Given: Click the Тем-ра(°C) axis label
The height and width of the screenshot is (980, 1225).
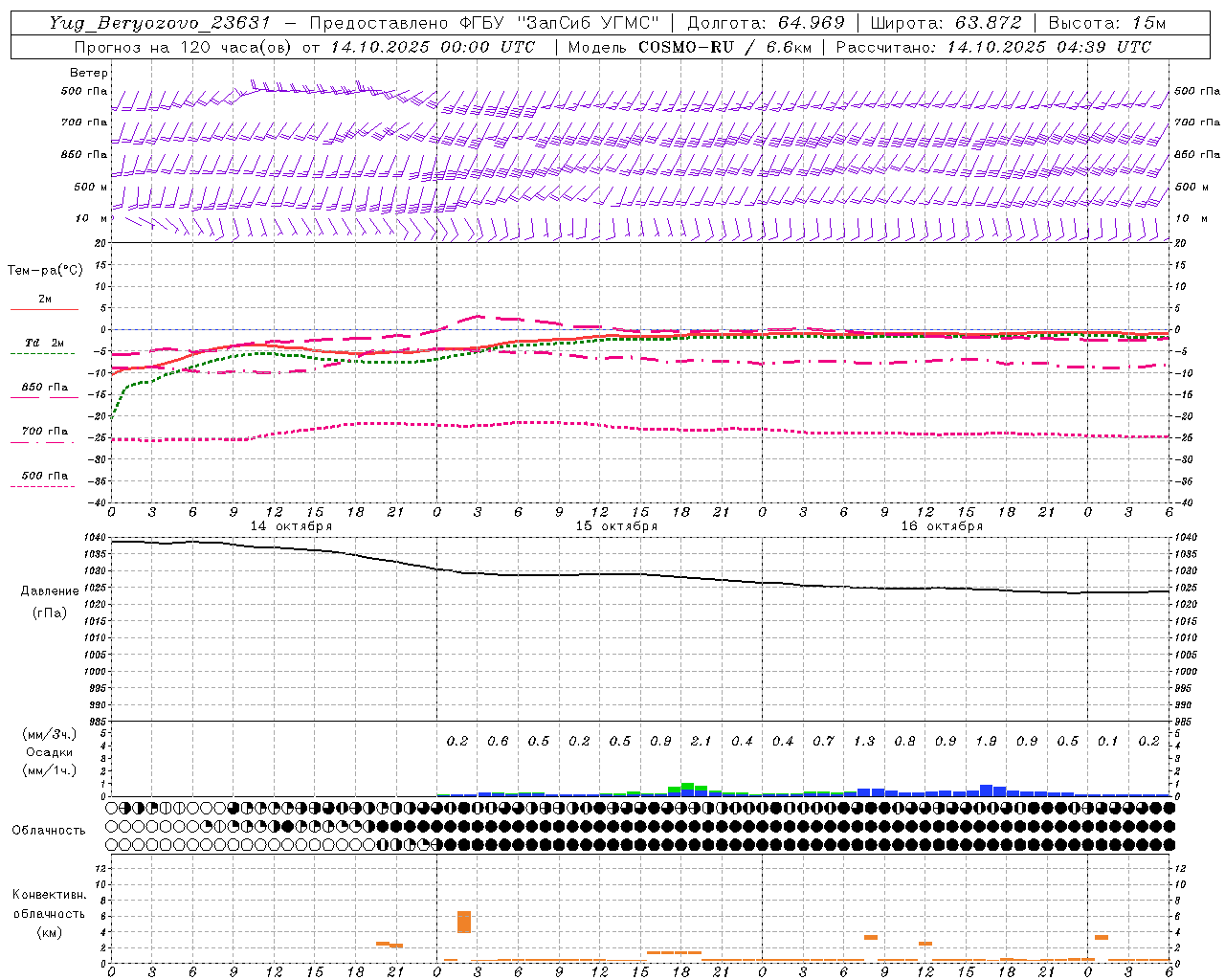Looking at the screenshot, I should 45,271.
